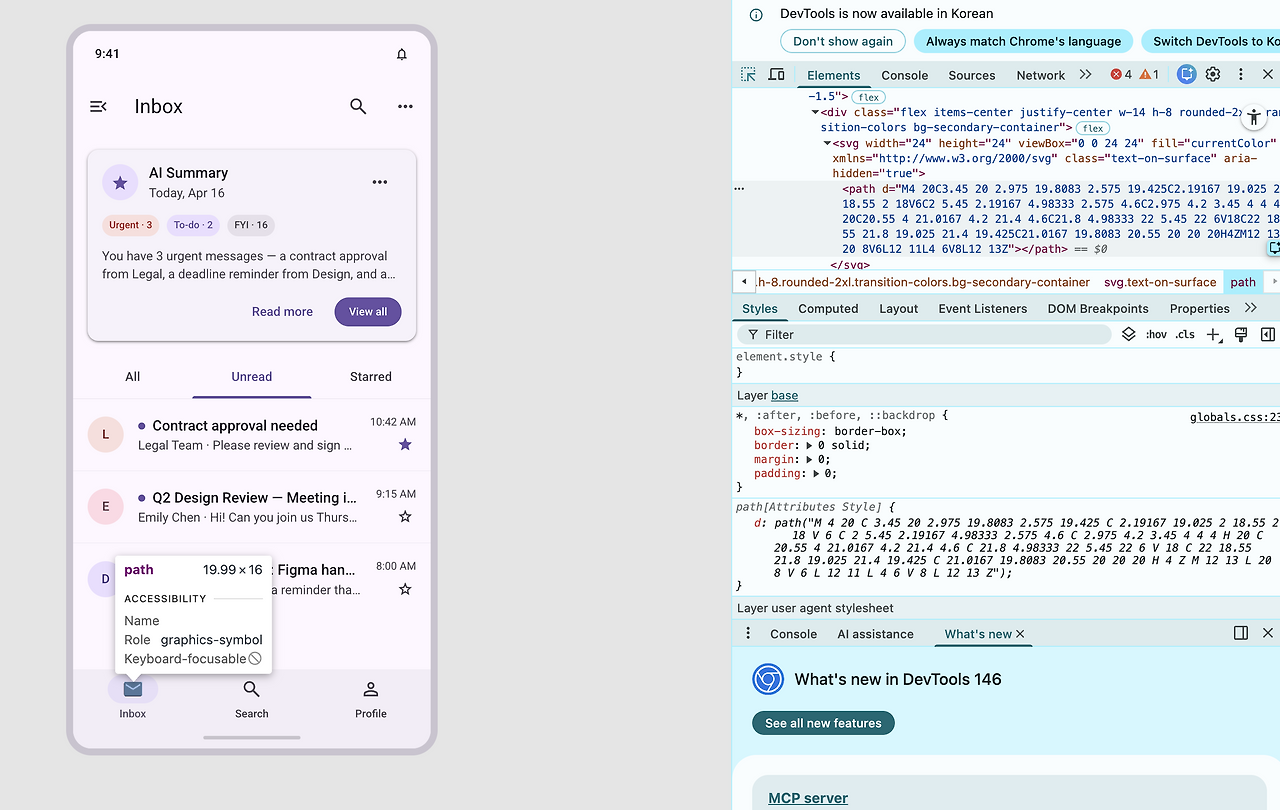1280x810 pixels.
Task: Show more Styles sidebar tabs via chevron
Action: (x=1250, y=308)
